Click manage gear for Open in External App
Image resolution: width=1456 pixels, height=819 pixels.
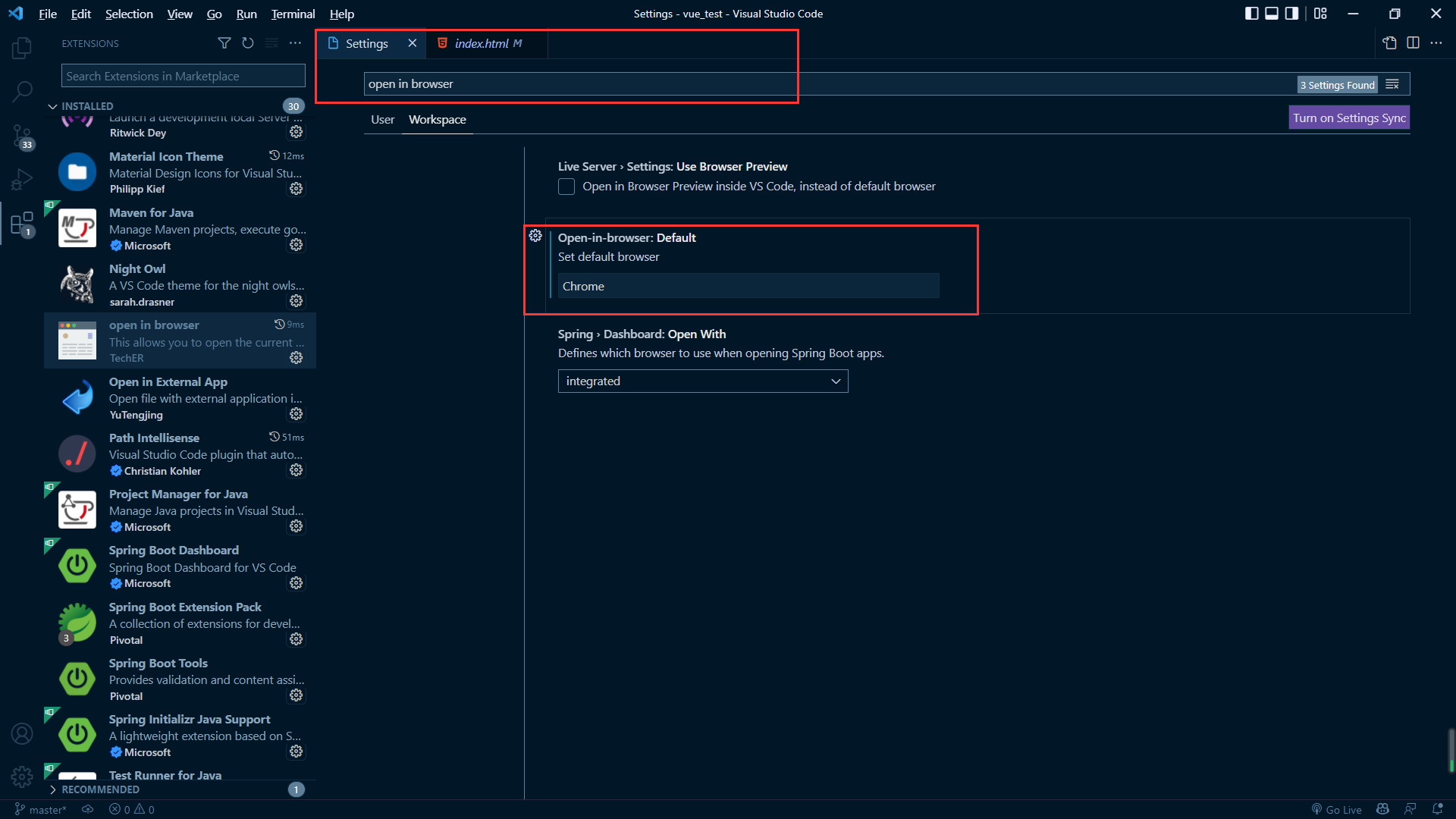click(297, 413)
